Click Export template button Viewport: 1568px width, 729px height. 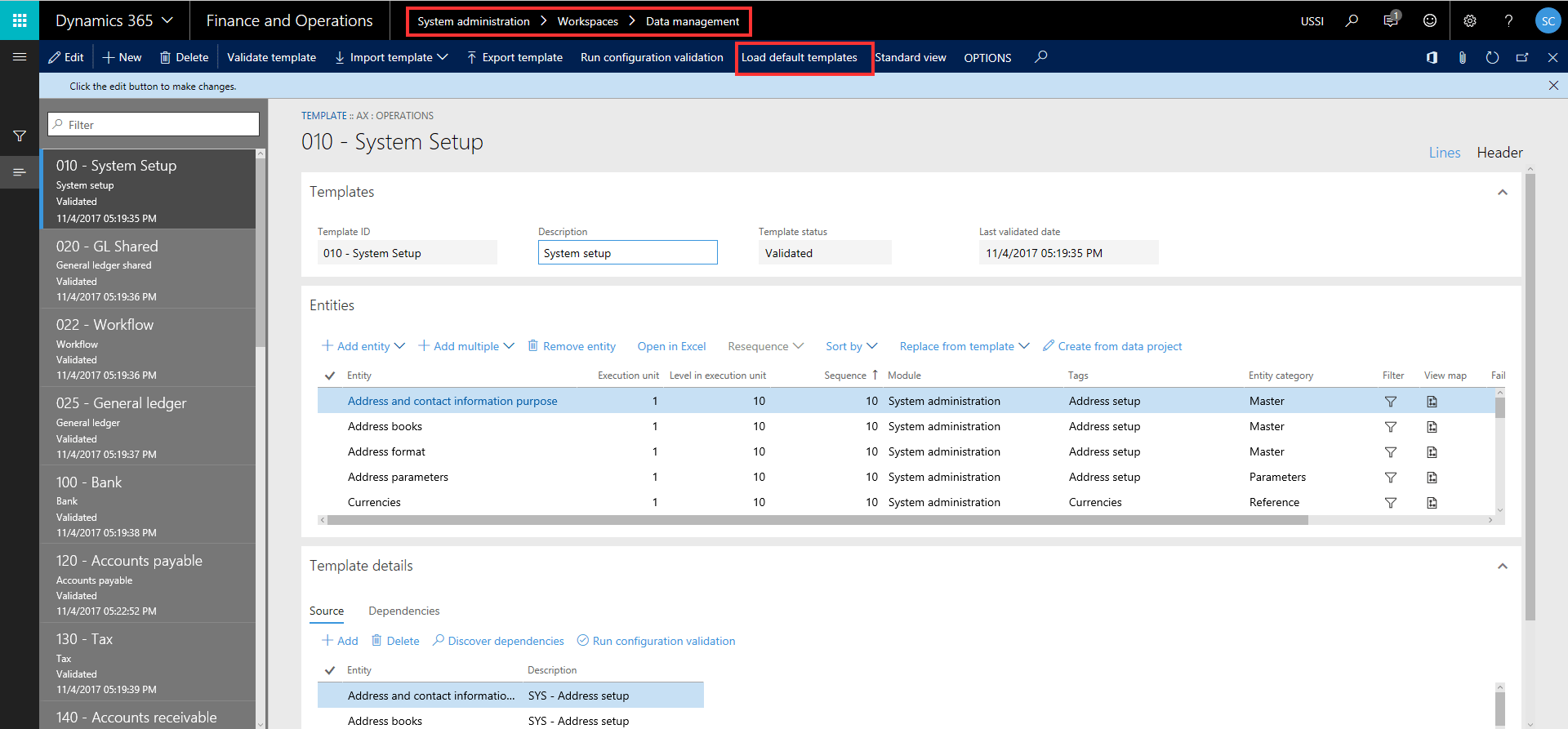pos(514,57)
